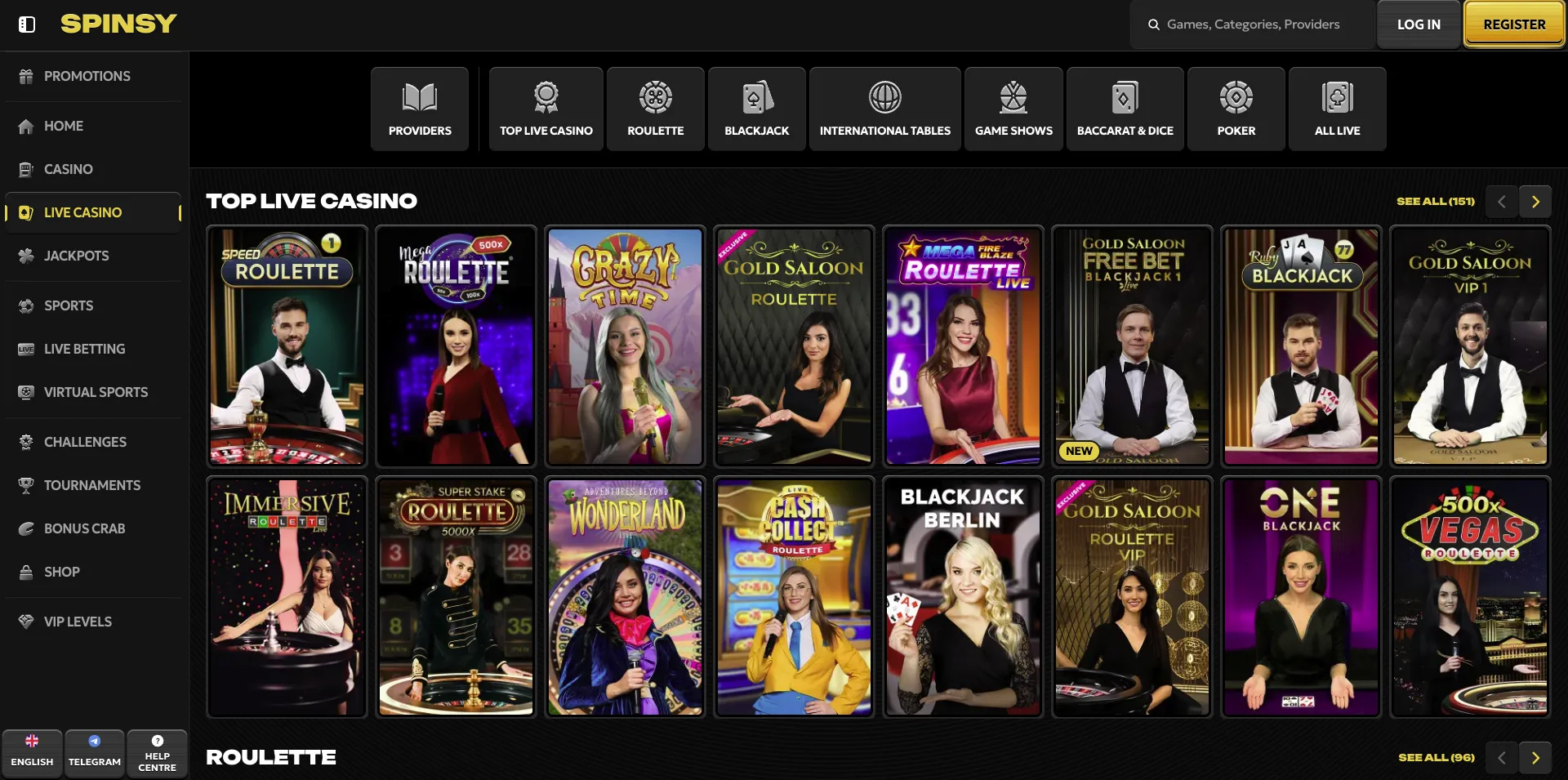
Task: Open Gold Saloon VIP 1 game
Action: (1470, 346)
